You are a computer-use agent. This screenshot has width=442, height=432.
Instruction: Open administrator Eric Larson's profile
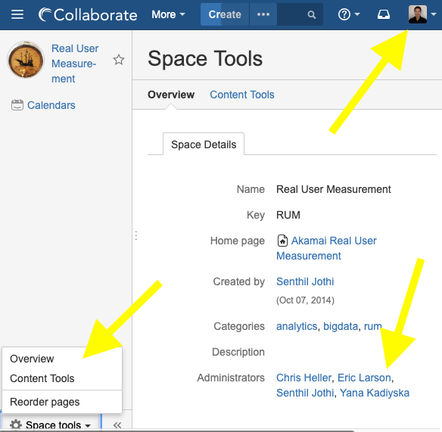click(364, 378)
